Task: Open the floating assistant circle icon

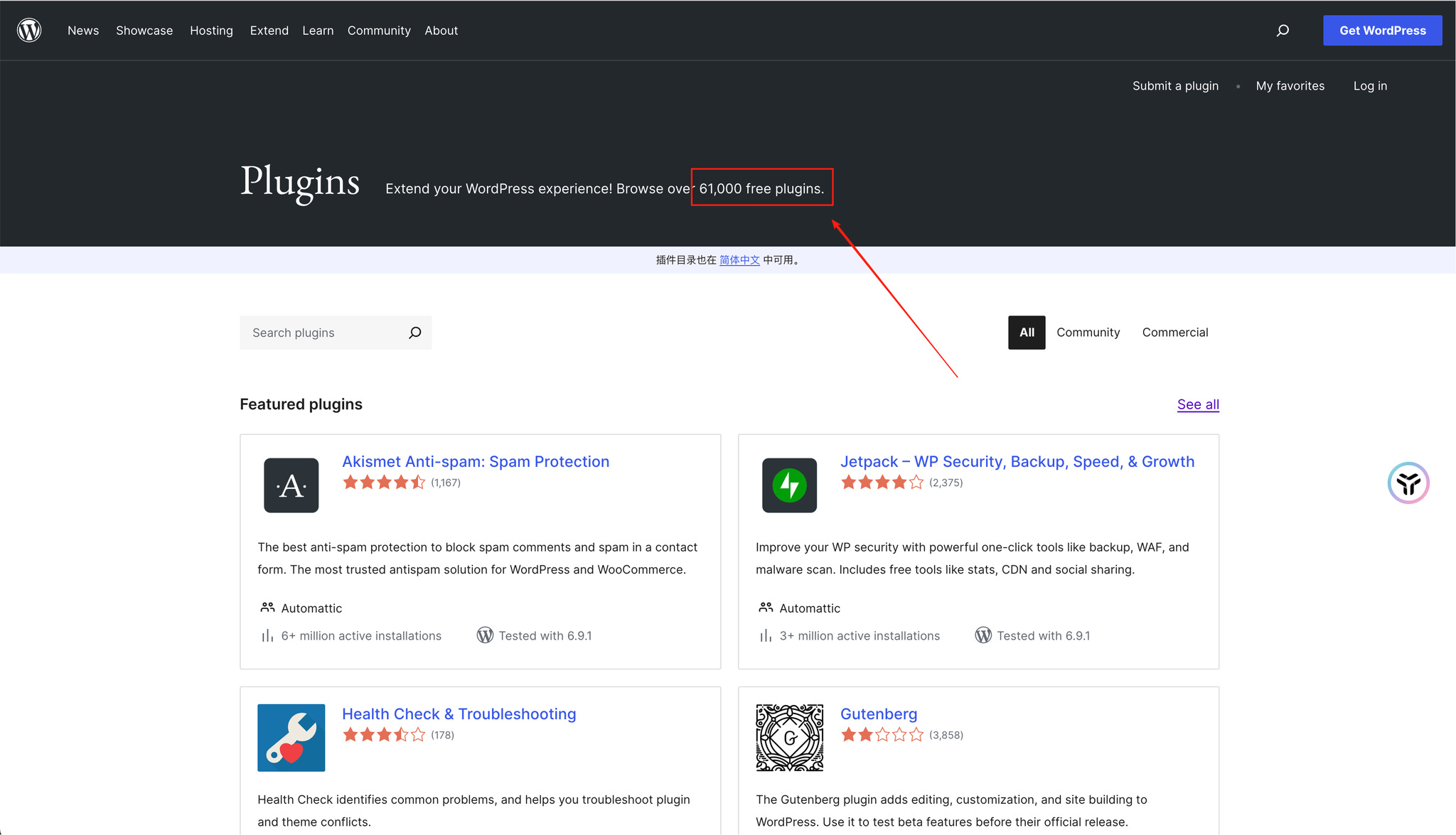Action: pyautogui.click(x=1408, y=483)
